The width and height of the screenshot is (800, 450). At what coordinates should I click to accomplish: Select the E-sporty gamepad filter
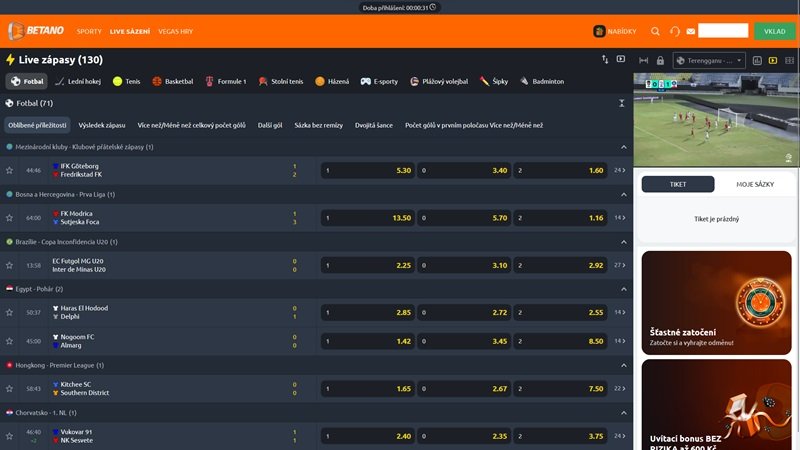point(379,81)
